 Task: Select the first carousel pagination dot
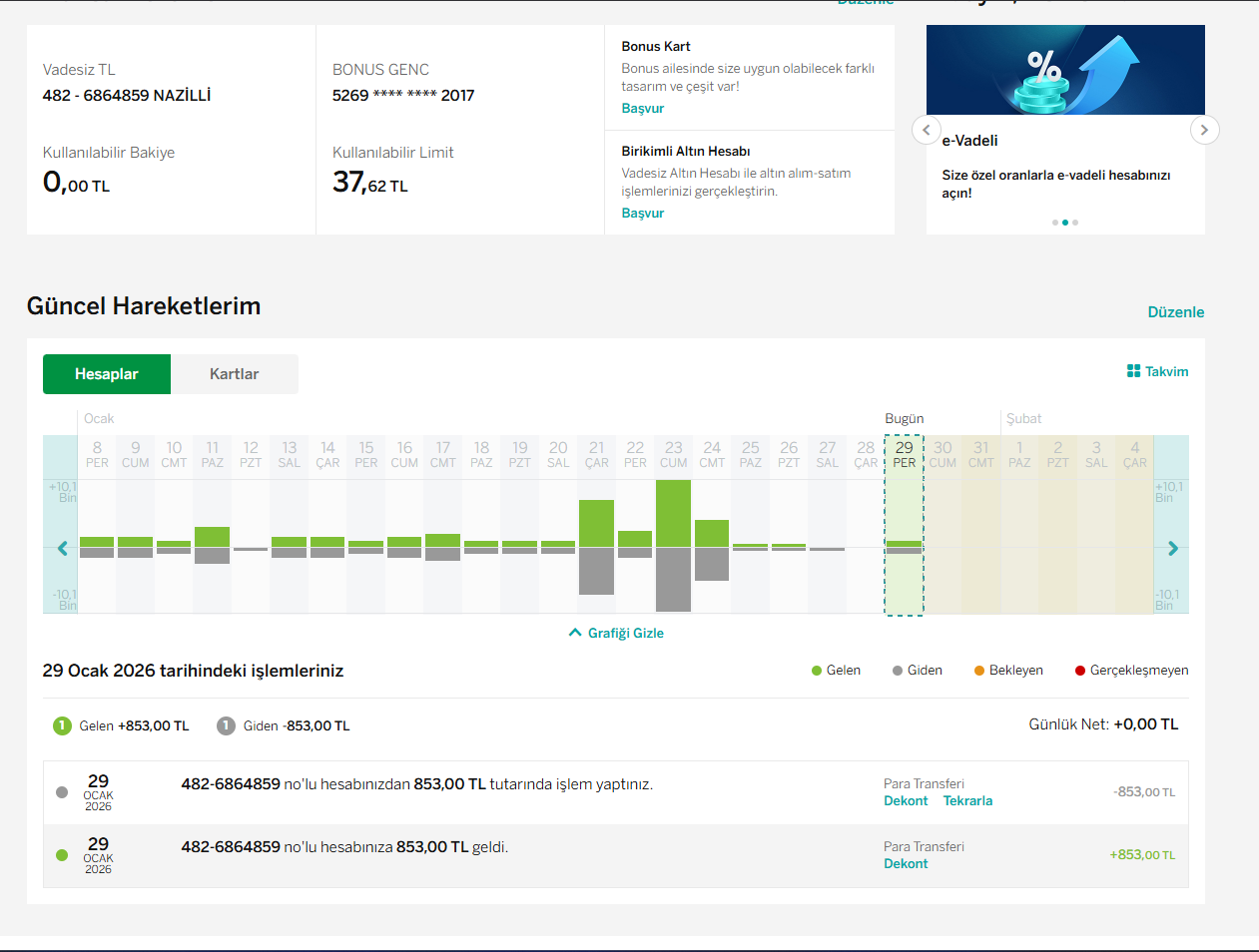(1055, 223)
